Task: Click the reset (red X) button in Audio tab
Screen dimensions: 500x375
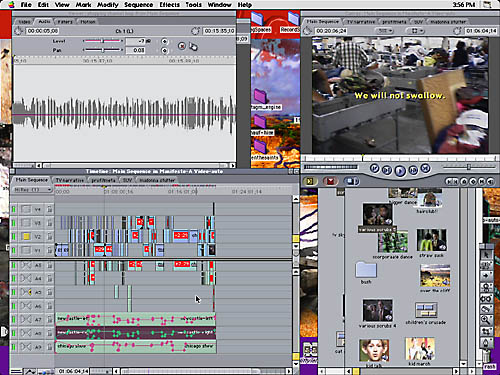Action: coord(181,46)
